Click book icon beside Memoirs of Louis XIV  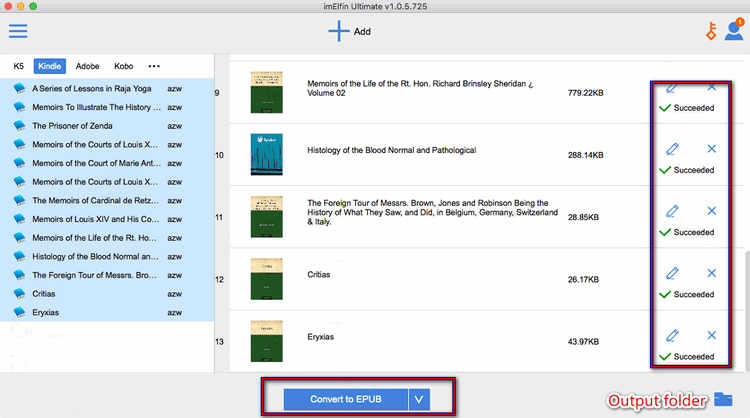(19, 219)
